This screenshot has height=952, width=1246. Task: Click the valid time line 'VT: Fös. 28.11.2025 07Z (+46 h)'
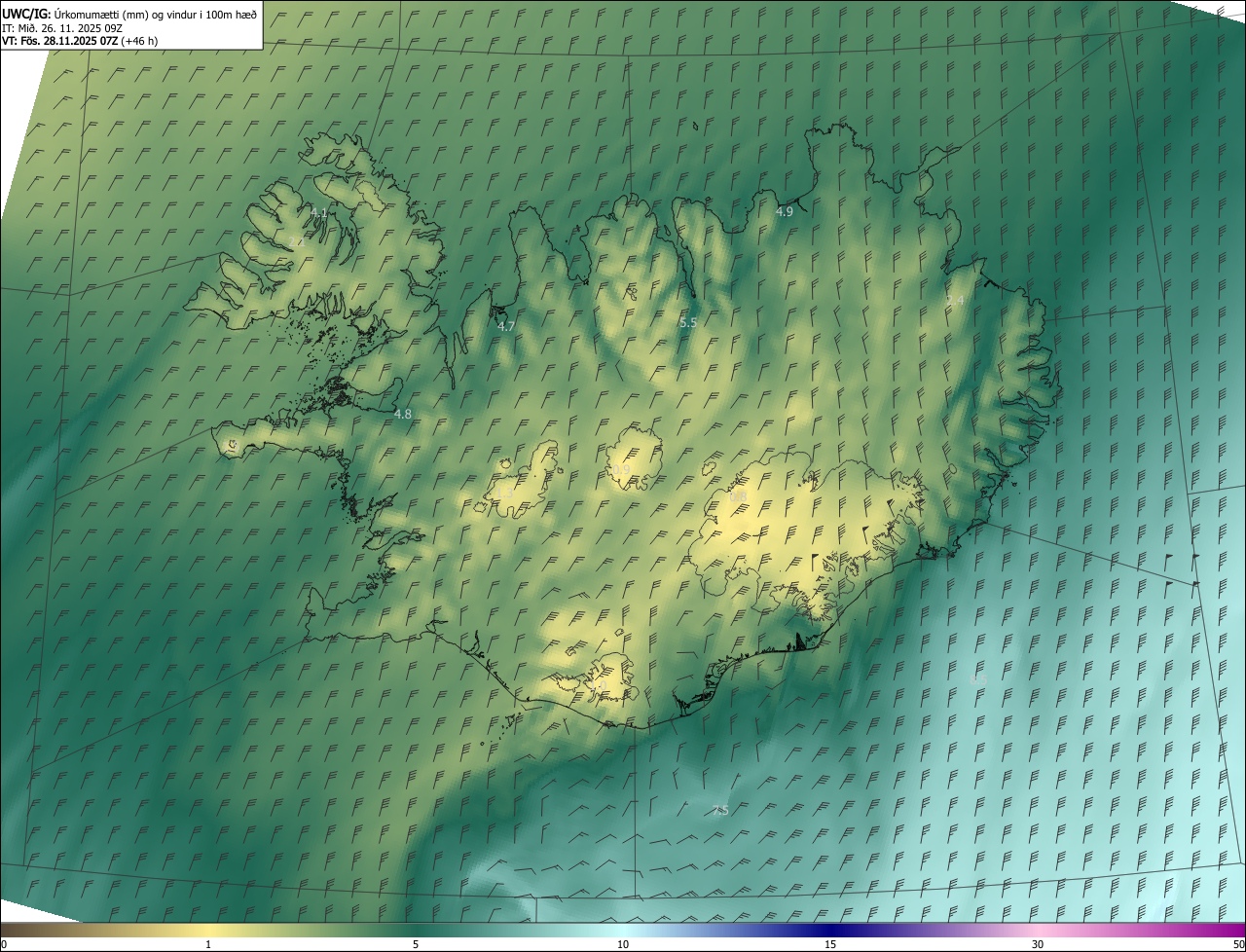click(x=80, y=41)
